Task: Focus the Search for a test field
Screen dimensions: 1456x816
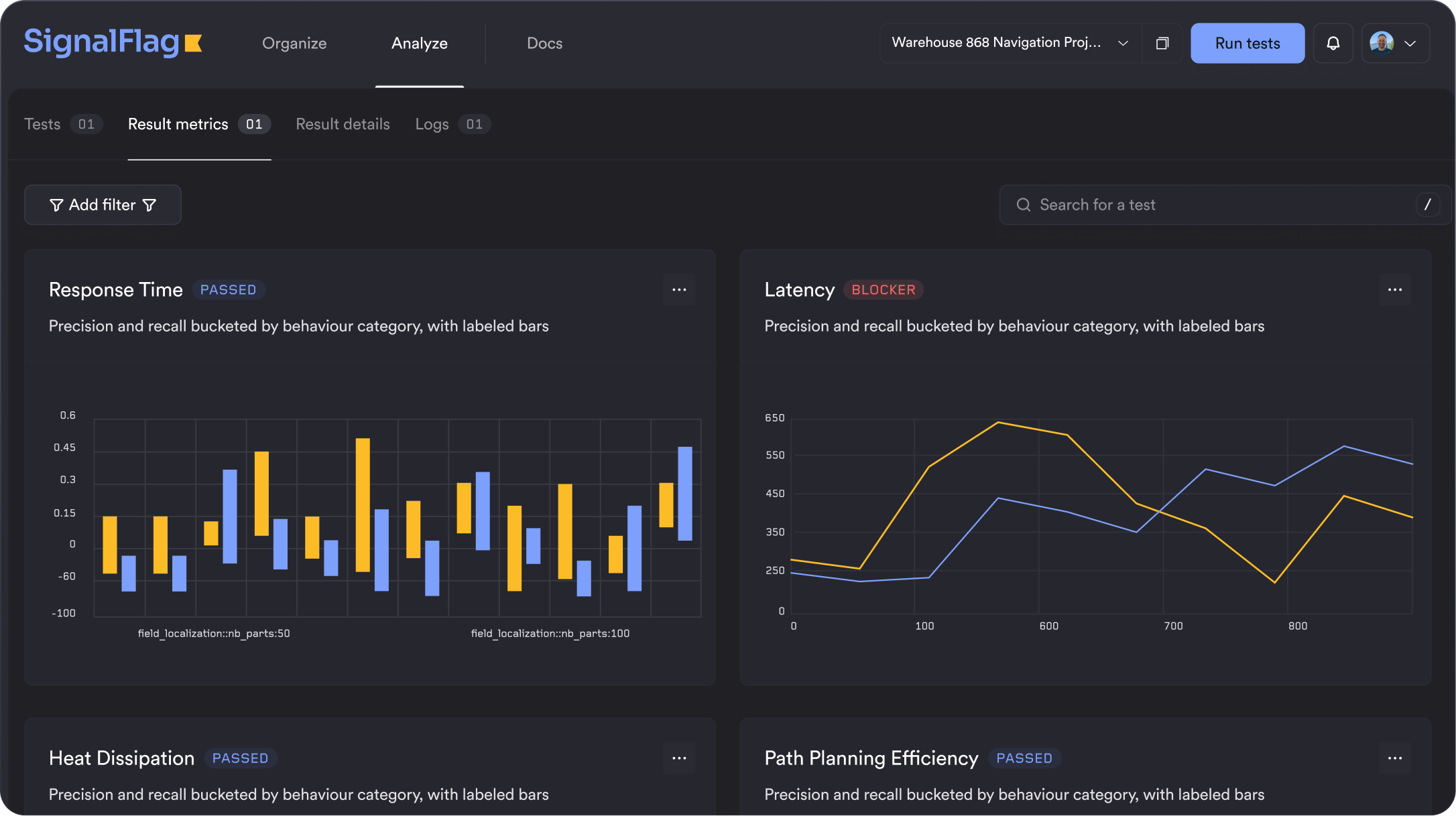Action: [1225, 205]
